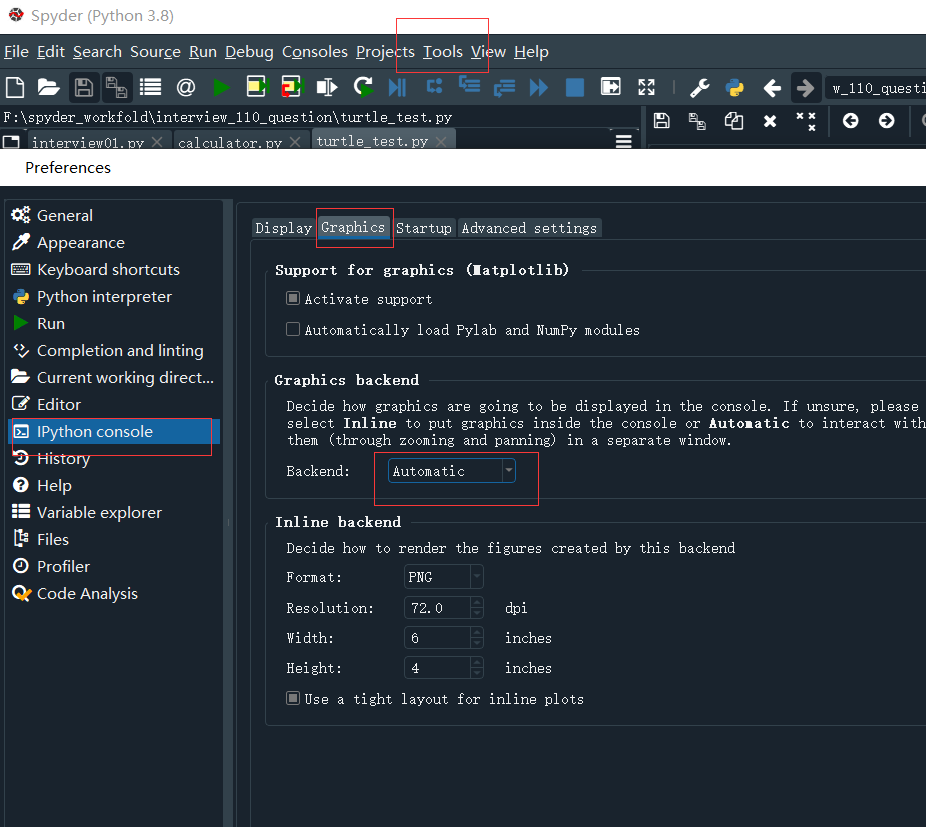926x827 pixels.
Task: Click the New file icon
Action: tap(15, 87)
